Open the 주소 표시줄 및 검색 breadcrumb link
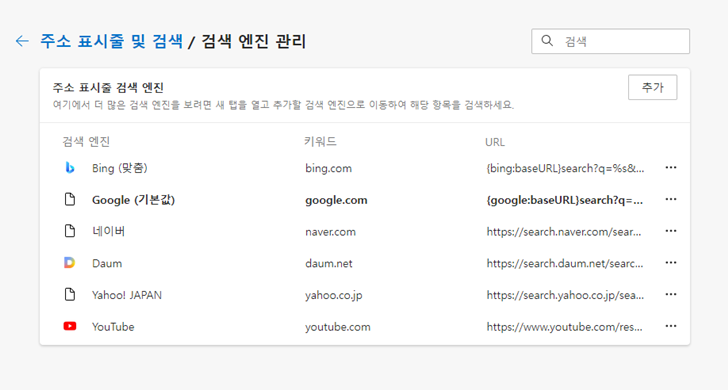This screenshot has width=728, height=390. [x=111, y=41]
